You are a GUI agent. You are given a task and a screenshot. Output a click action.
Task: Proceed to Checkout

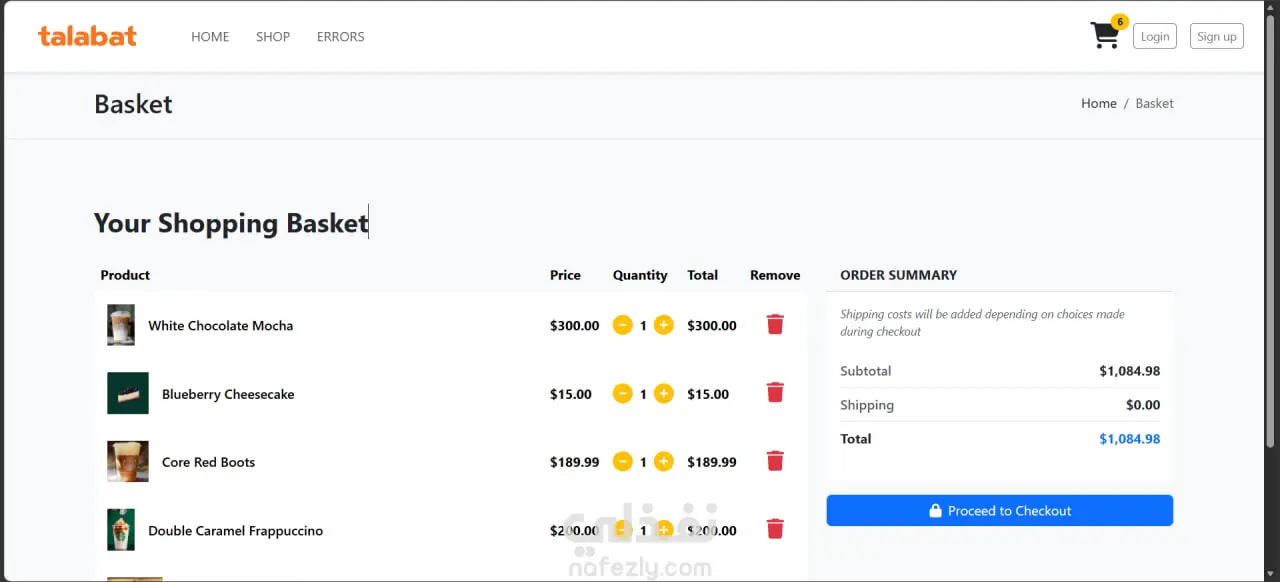point(1000,510)
